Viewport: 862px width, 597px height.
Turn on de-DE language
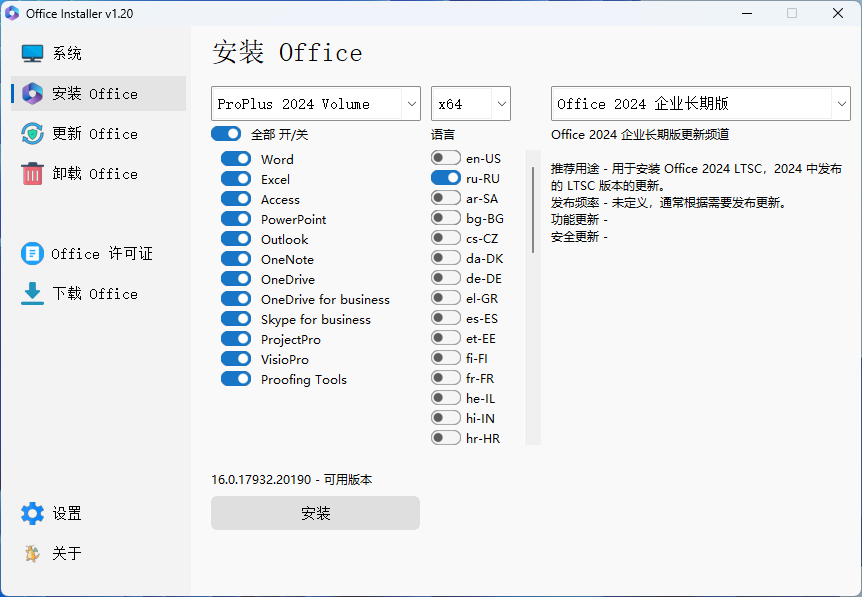point(446,278)
